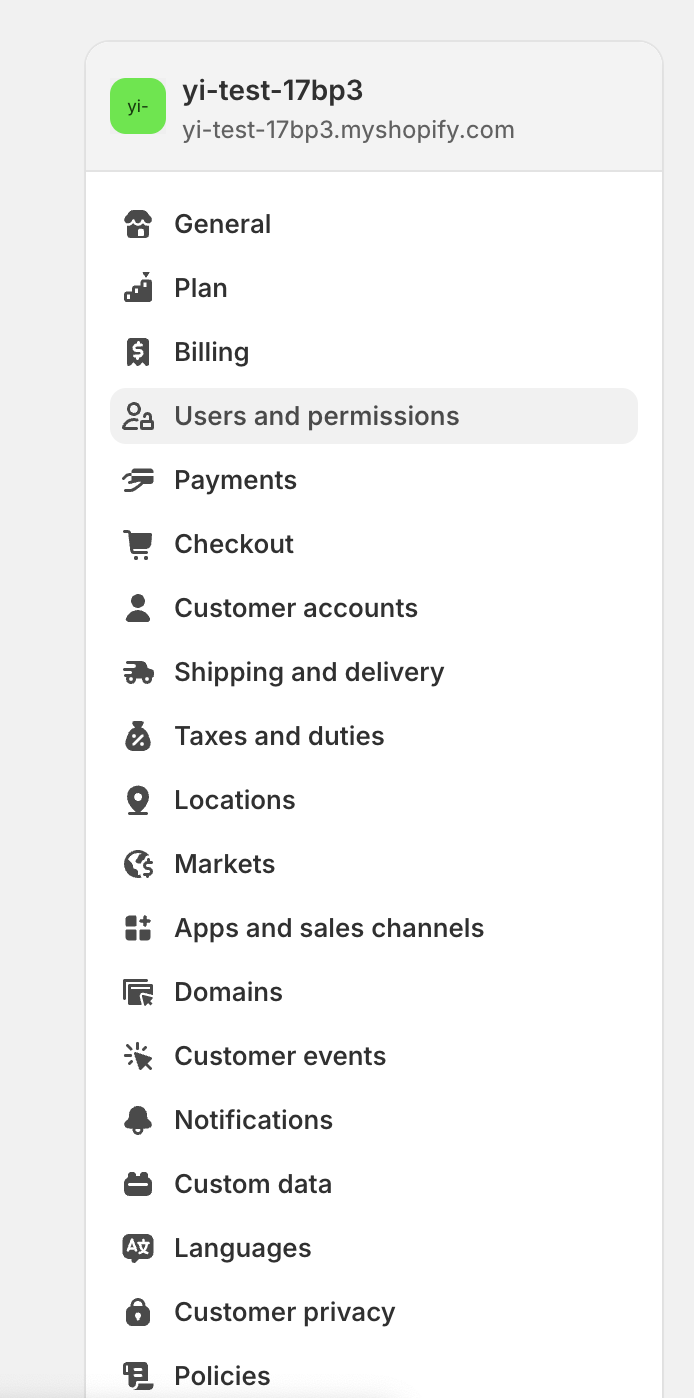The width and height of the screenshot is (694, 1398).
Task: Open the Domains settings page
Action: point(228,992)
